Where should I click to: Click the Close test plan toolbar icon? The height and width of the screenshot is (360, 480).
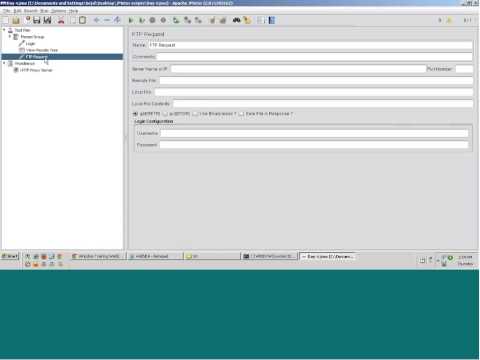pyautogui.click(x=28, y=20)
